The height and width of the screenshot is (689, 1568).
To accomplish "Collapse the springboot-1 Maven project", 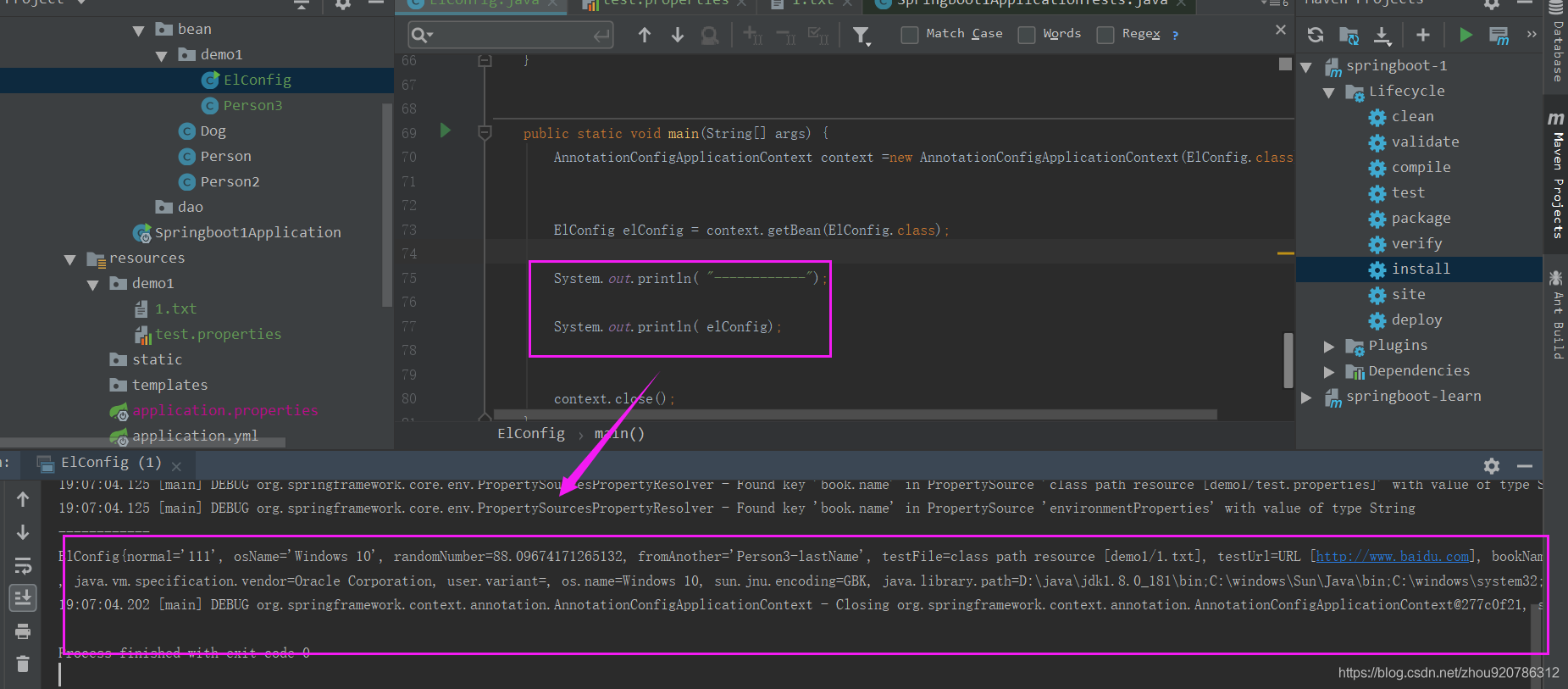I will pyautogui.click(x=1305, y=67).
